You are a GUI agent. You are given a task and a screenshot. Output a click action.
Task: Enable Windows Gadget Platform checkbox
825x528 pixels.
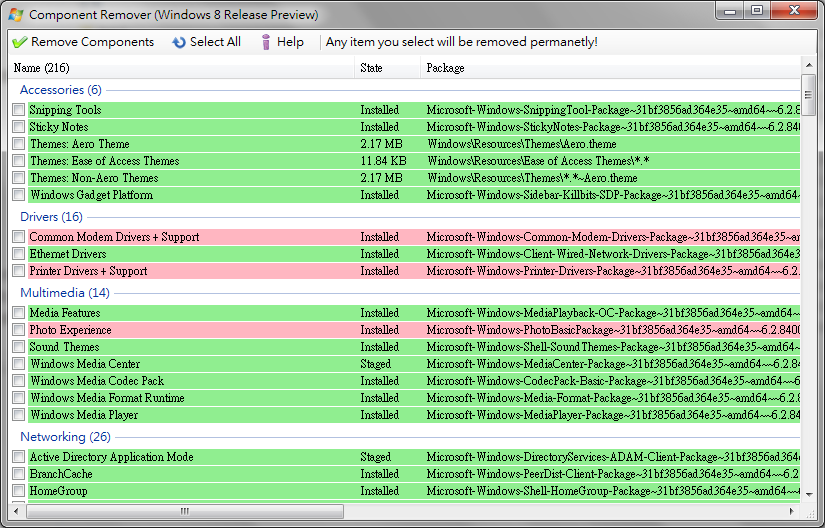pyautogui.click(x=19, y=195)
